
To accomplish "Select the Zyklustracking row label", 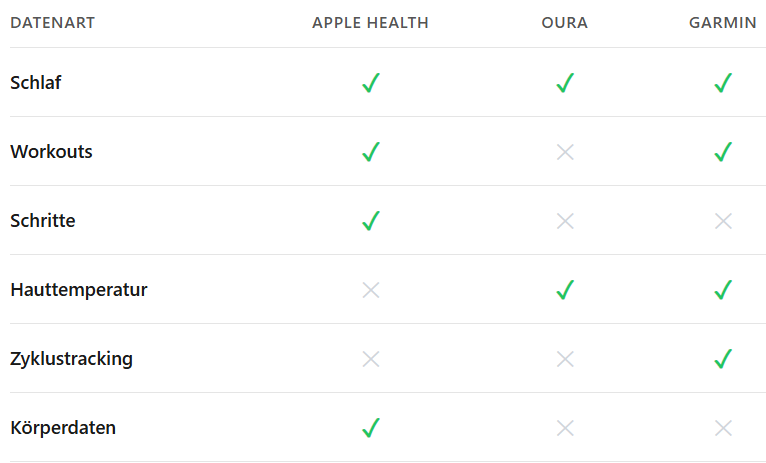I will [x=71, y=359].
